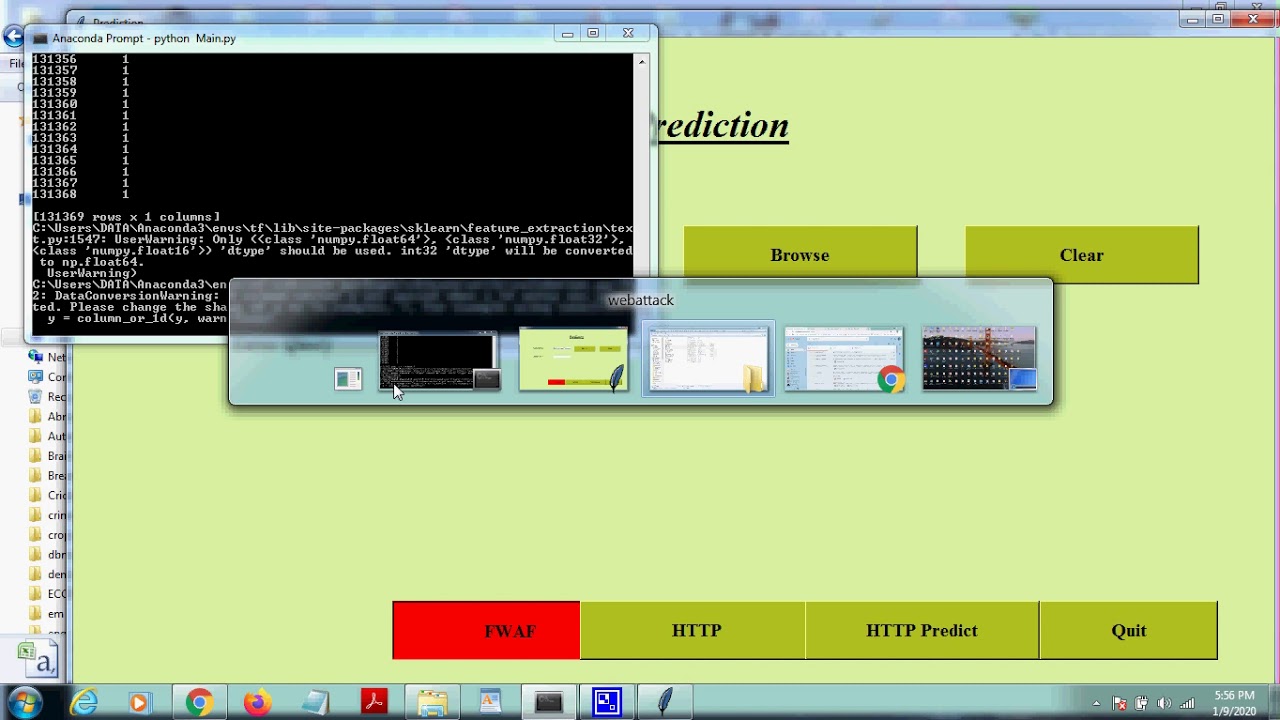Select the 'dbn' folder in Explorer pane
This screenshot has width=1280, height=720.
(x=47, y=555)
